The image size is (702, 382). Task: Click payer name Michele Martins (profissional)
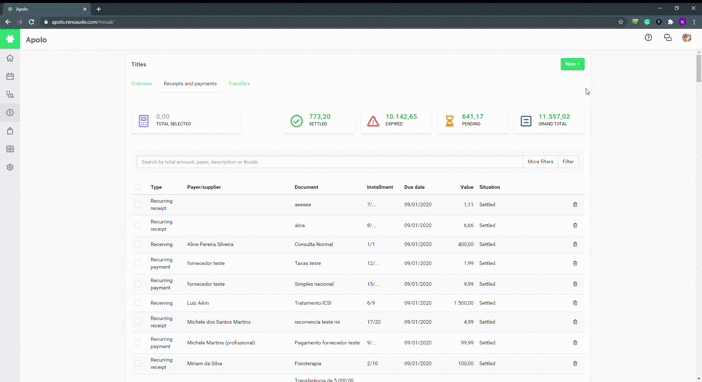221,343
